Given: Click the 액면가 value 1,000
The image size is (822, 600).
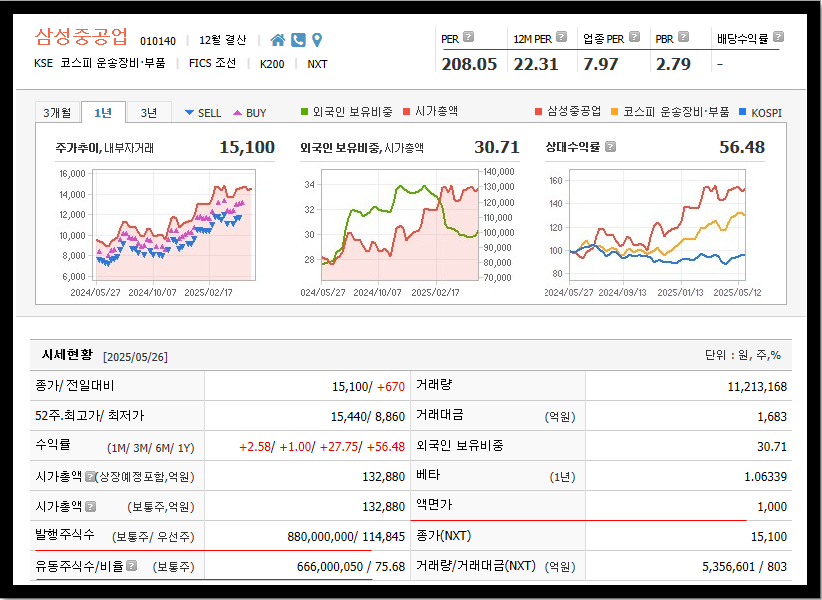Looking at the screenshot, I should [x=772, y=506].
